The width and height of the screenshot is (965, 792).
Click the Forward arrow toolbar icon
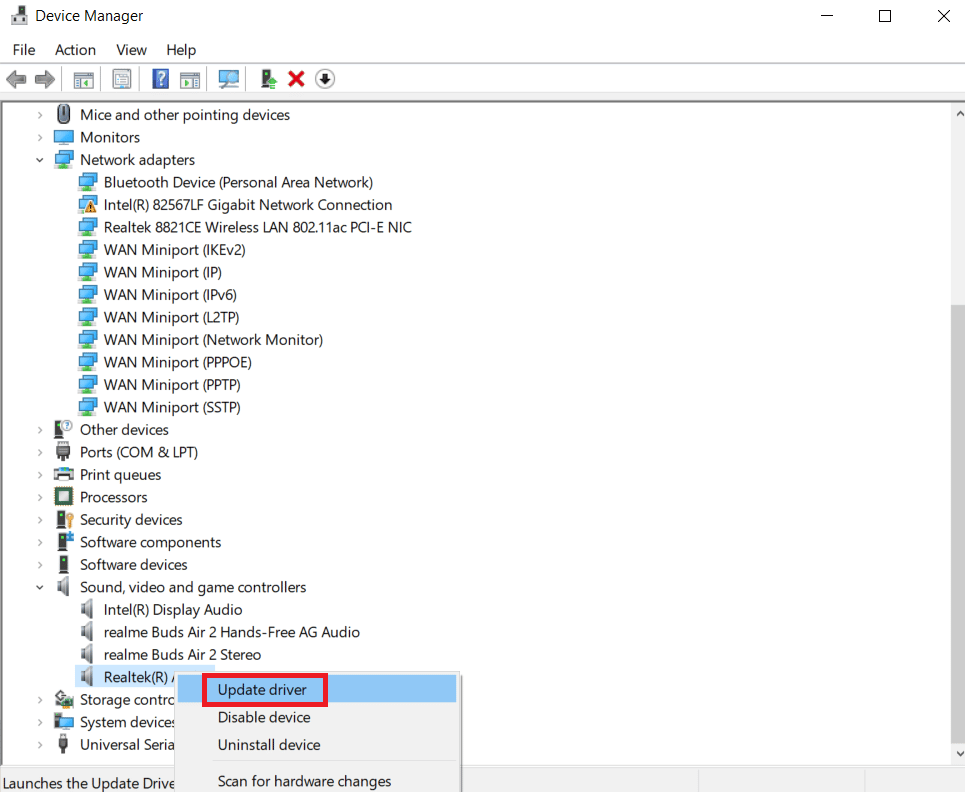45,79
